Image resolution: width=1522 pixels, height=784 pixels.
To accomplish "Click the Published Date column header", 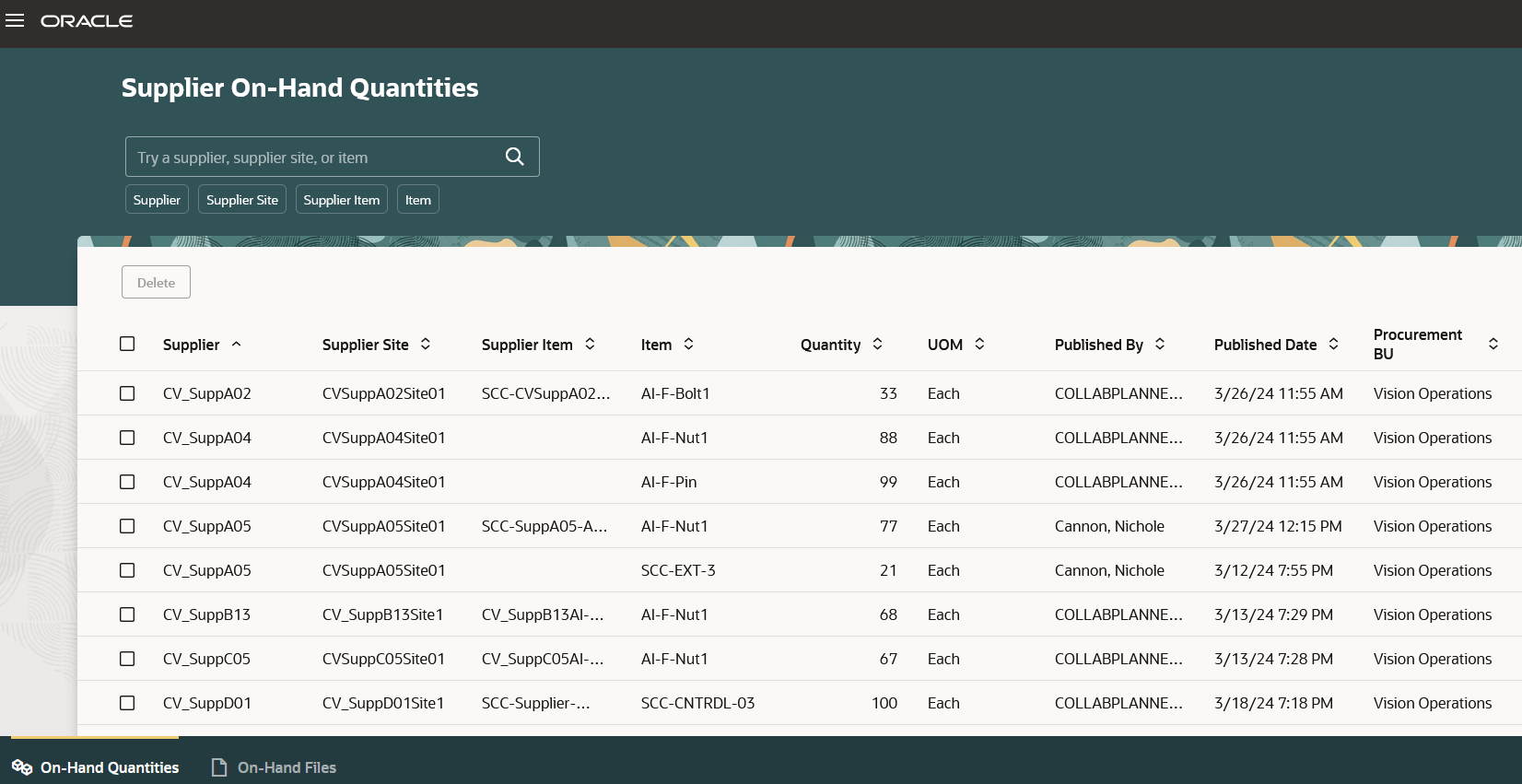I will point(1265,345).
